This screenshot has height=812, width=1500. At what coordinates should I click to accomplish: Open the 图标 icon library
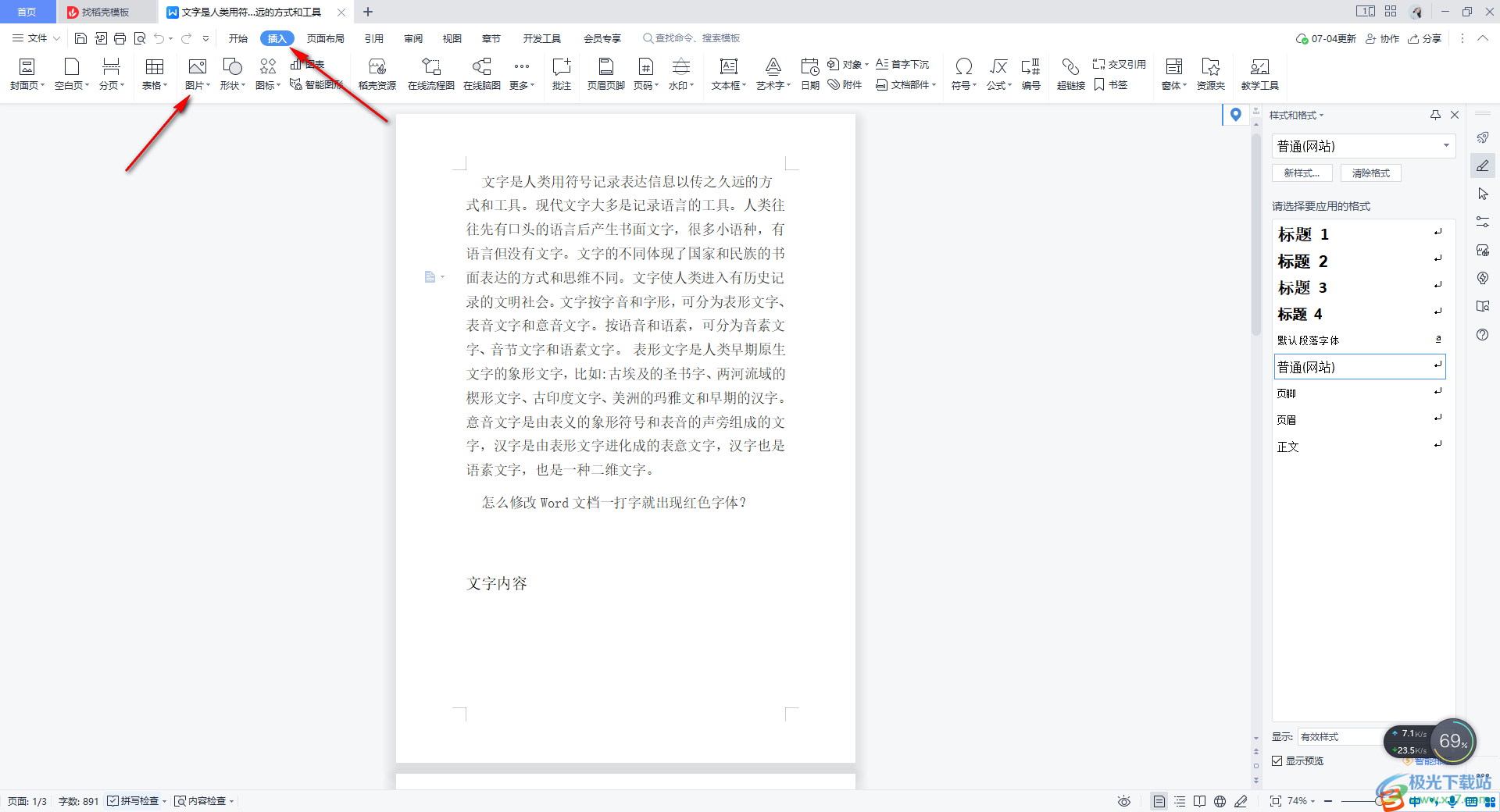(268, 75)
